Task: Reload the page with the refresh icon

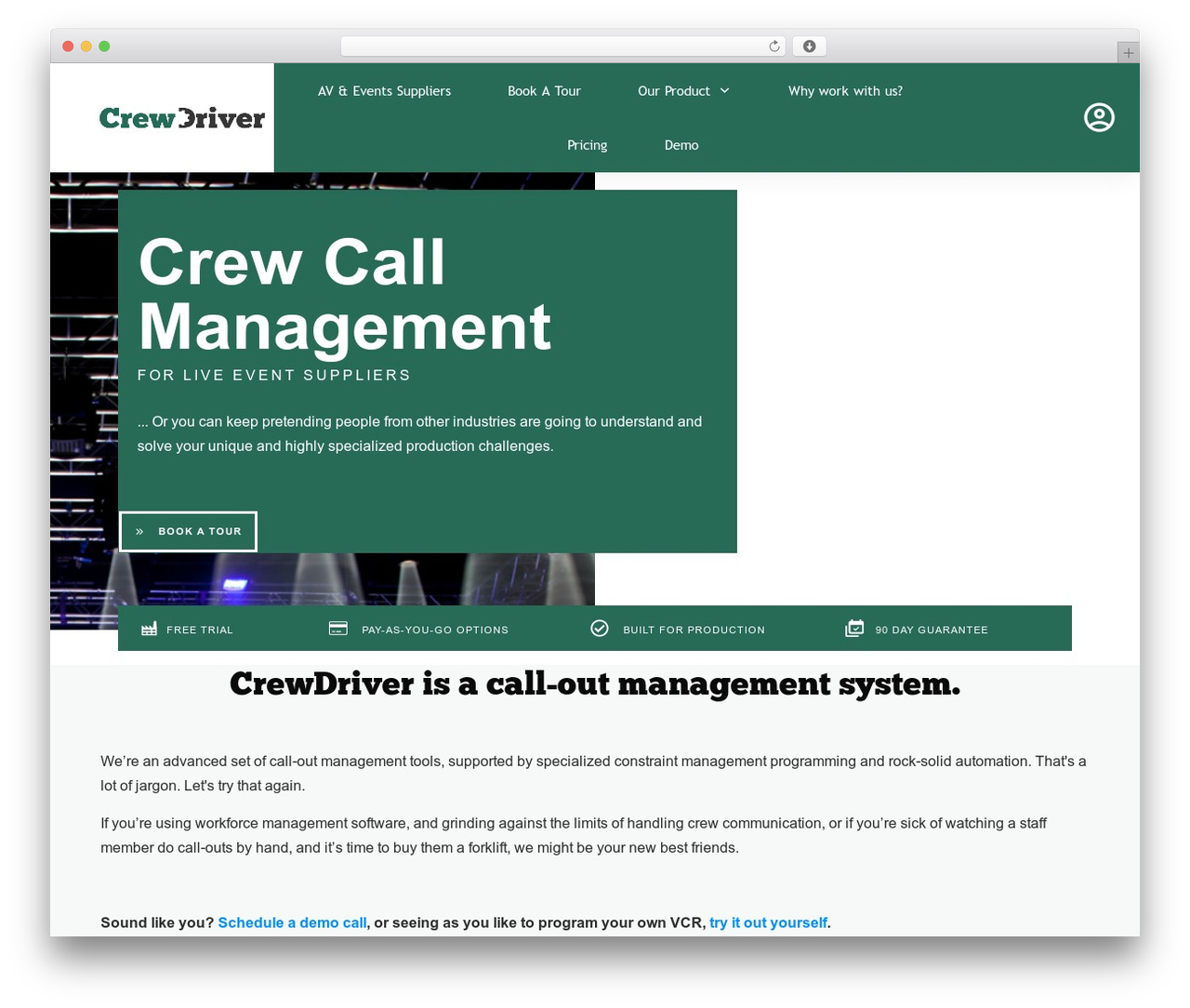Action: tap(774, 46)
